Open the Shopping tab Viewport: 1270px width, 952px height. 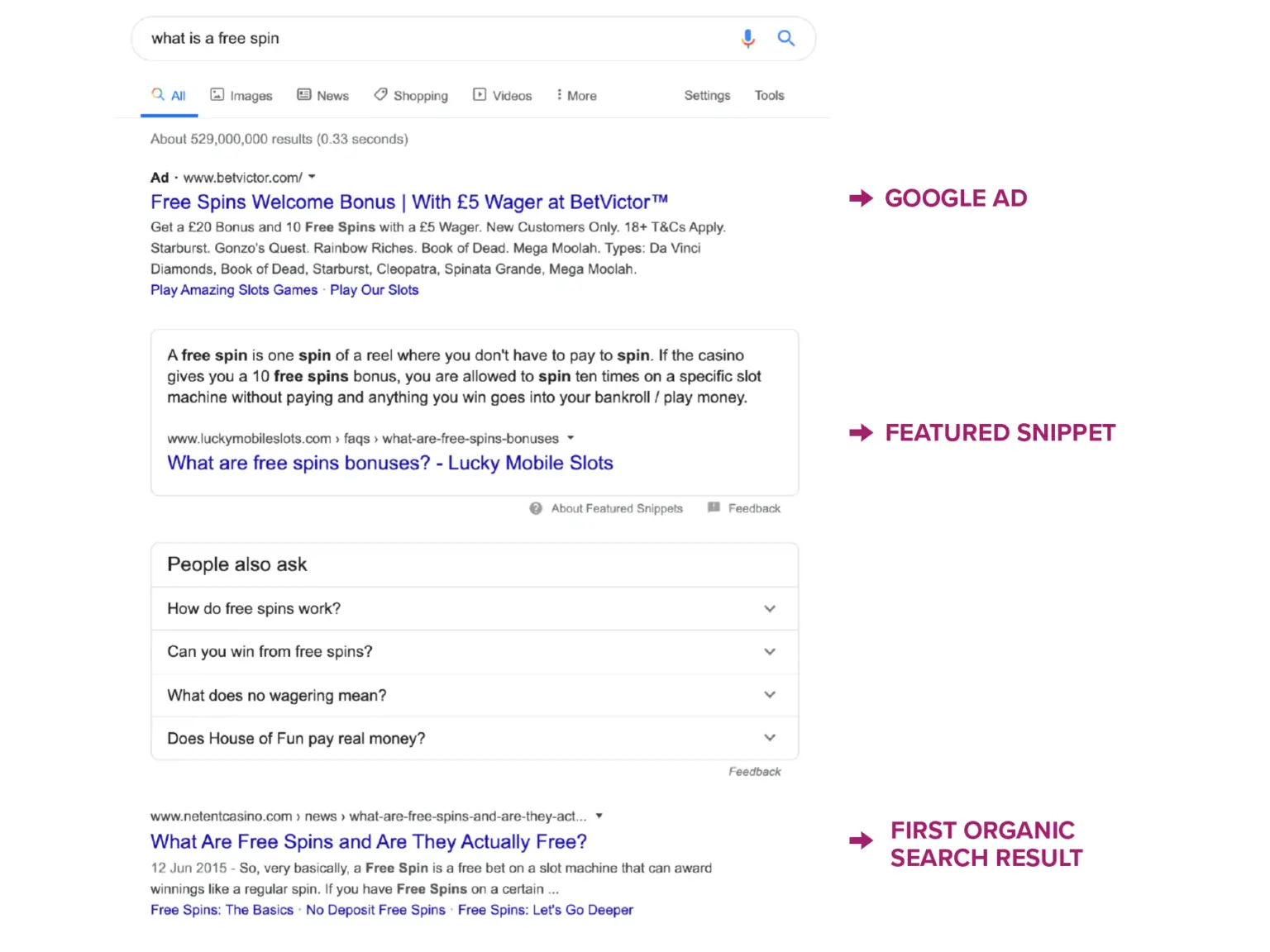411,96
